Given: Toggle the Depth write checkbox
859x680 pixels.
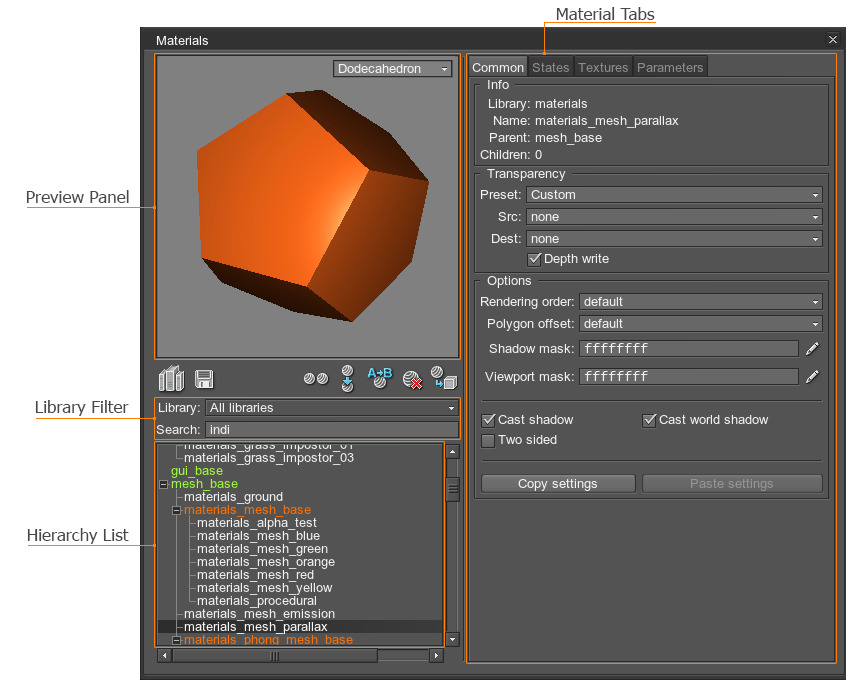Looking at the screenshot, I should 534,259.
